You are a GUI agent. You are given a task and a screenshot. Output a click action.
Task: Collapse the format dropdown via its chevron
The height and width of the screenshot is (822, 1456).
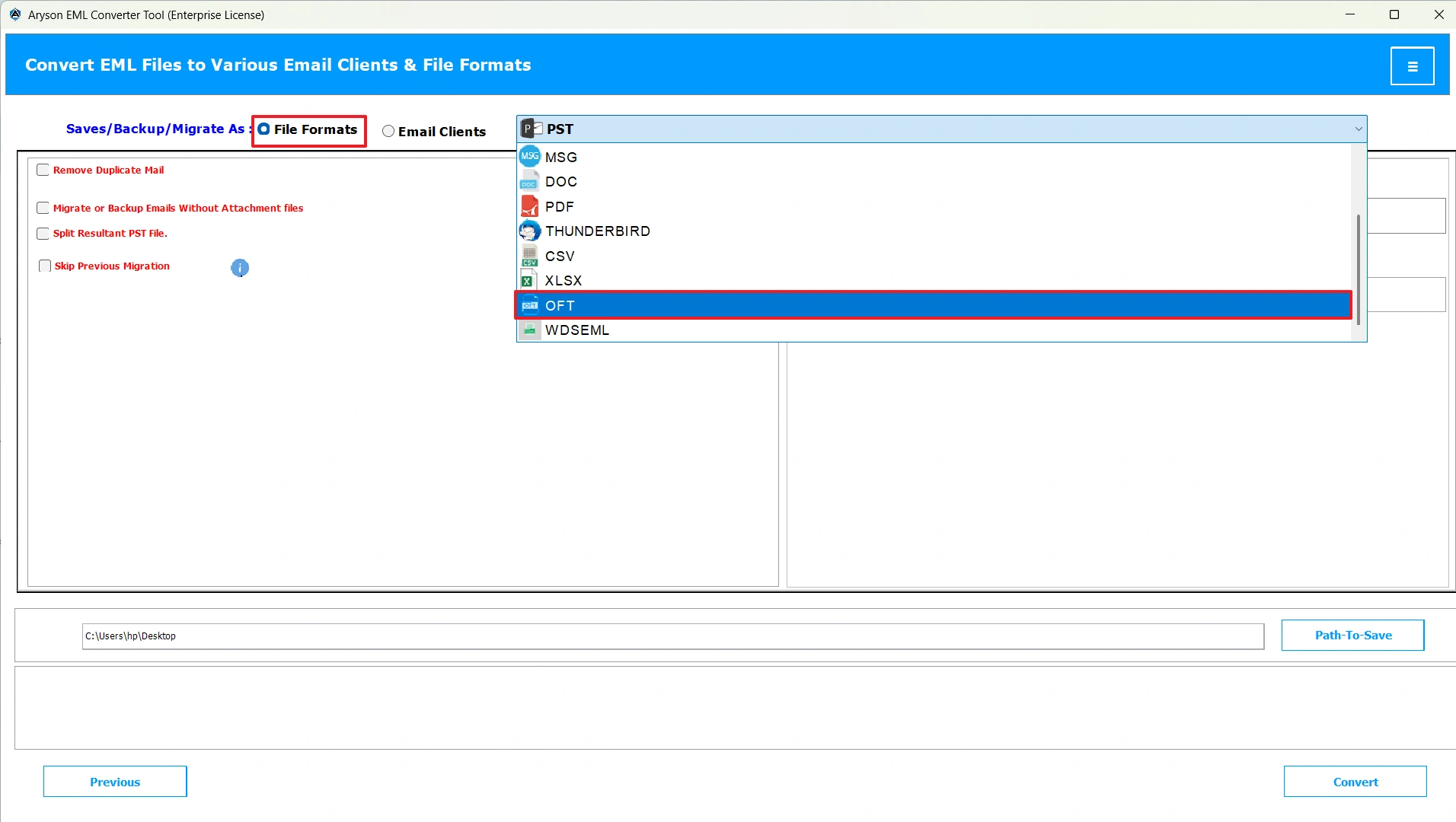coord(1359,129)
